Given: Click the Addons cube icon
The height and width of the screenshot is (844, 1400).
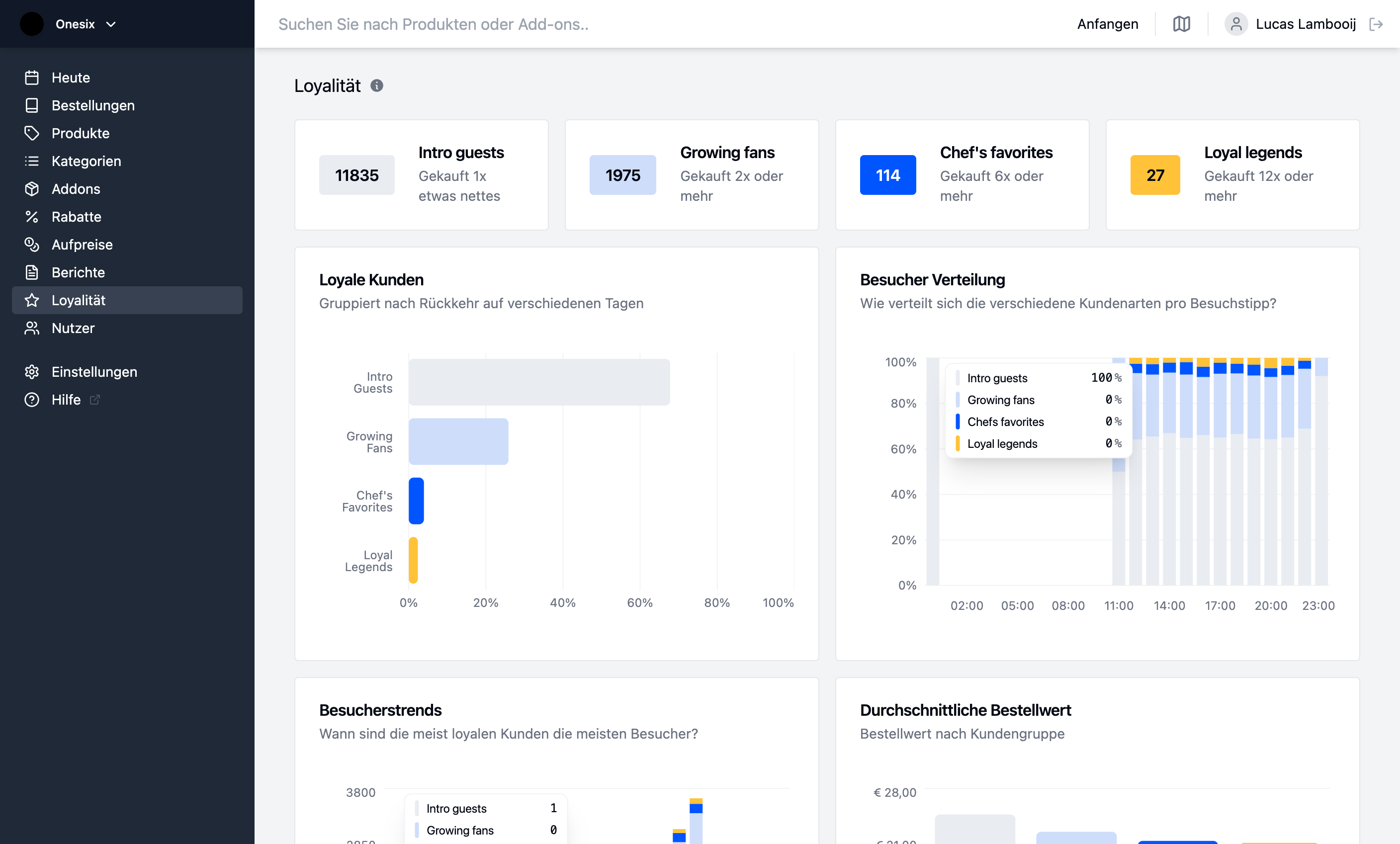Looking at the screenshot, I should tap(32, 189).
